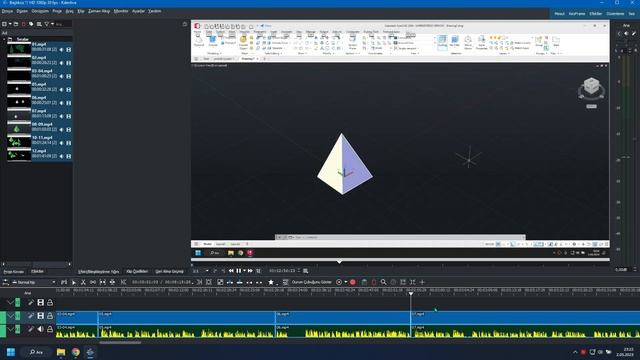640x360 pixels.
Task: Open the Proje menu
Action: coord(57,11)
